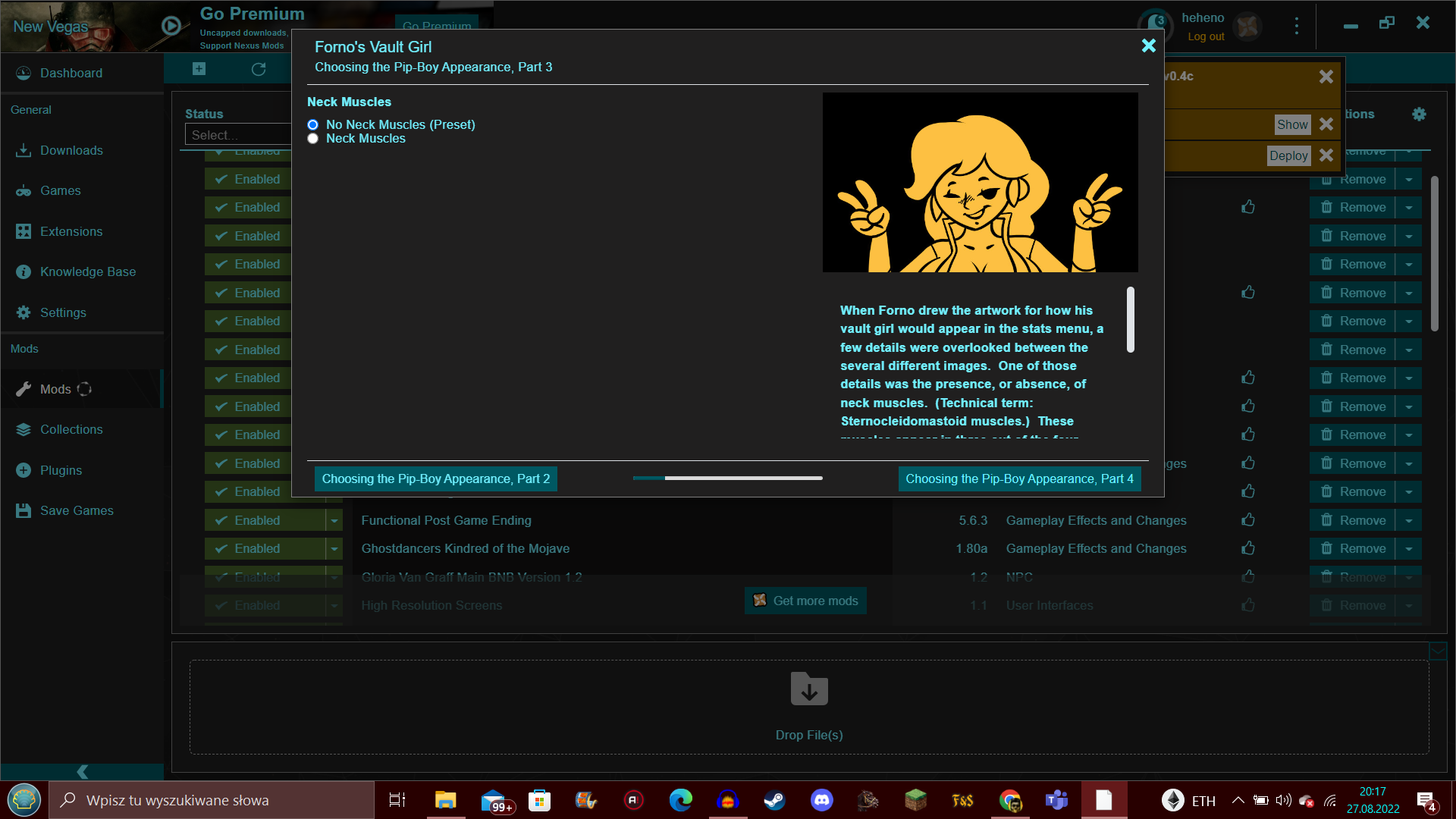Remove Ghostdancers Kindred of the Mojave mod

(1352, 548)
